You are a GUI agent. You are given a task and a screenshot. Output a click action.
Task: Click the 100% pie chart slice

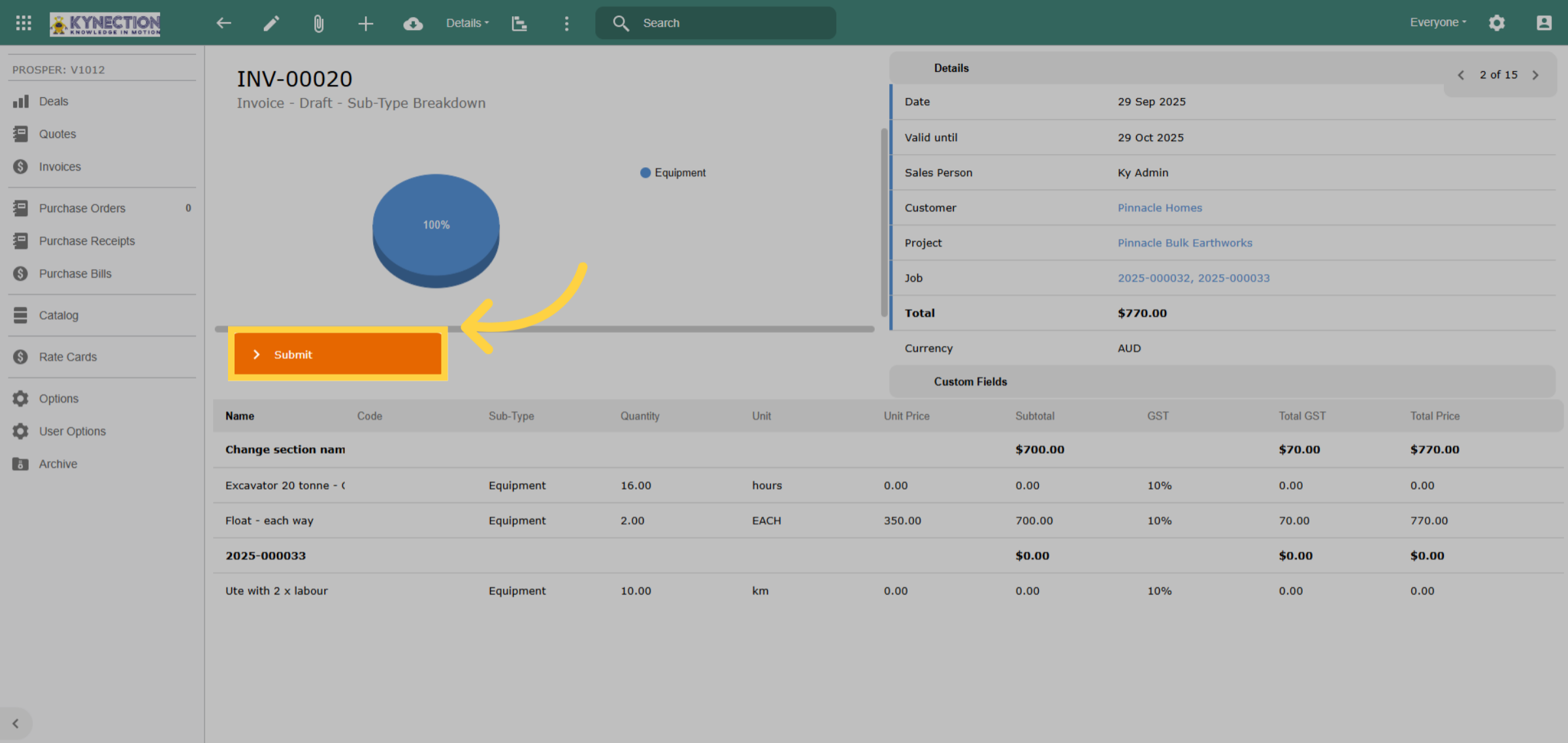click(x=436, y=225)
